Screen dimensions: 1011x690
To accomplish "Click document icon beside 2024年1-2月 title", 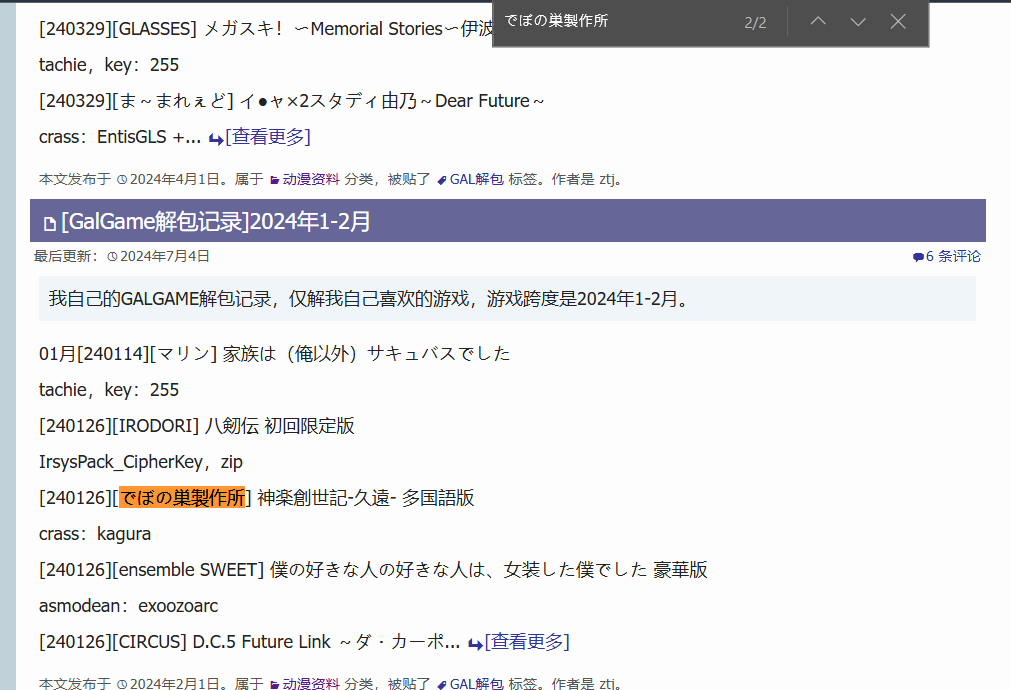I will 49,222.
